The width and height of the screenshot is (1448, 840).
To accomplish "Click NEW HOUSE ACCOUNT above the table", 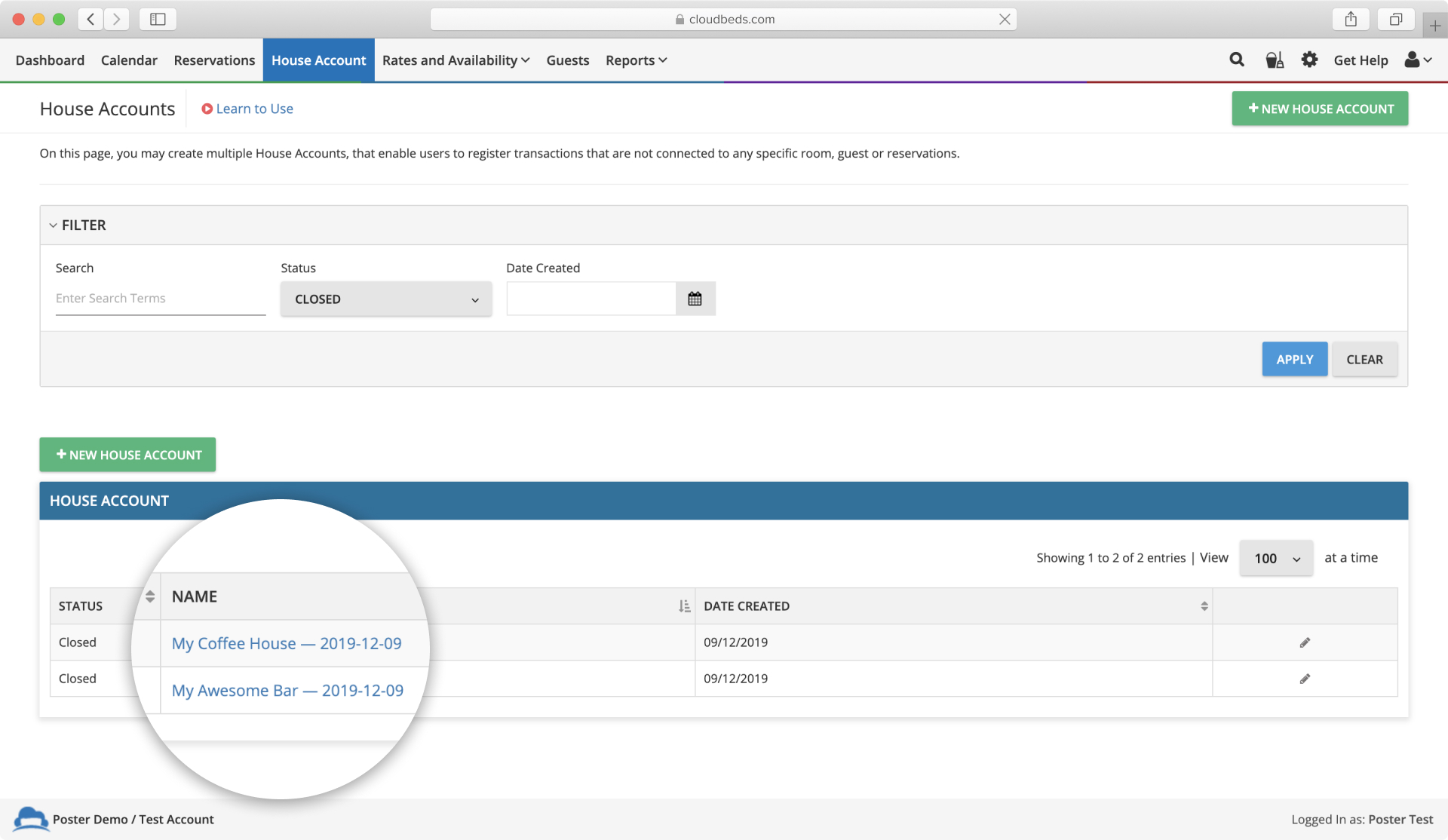I will [127, 455].
